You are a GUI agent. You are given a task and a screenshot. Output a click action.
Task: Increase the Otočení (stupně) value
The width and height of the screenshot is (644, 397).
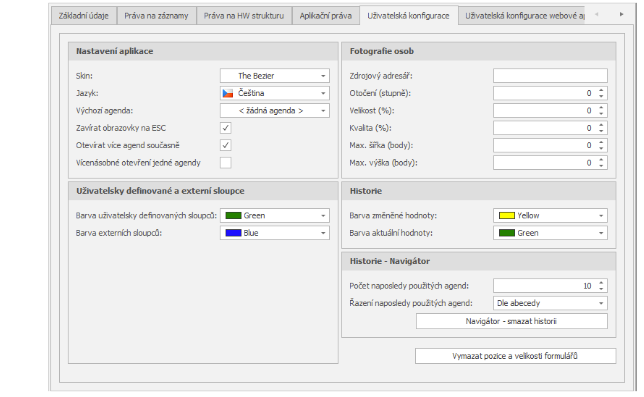(601, 90)
